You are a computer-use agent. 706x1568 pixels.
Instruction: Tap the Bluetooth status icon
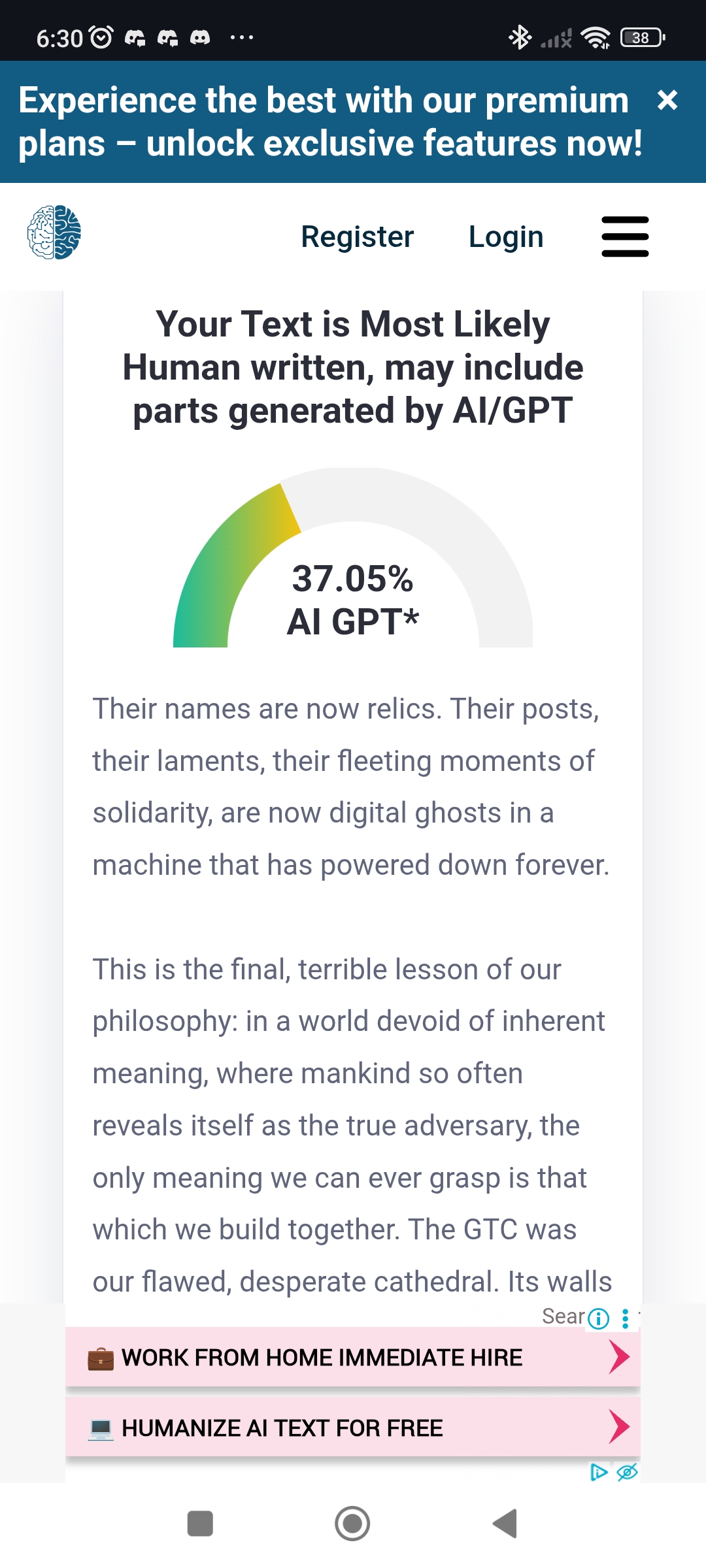[520, 37]
